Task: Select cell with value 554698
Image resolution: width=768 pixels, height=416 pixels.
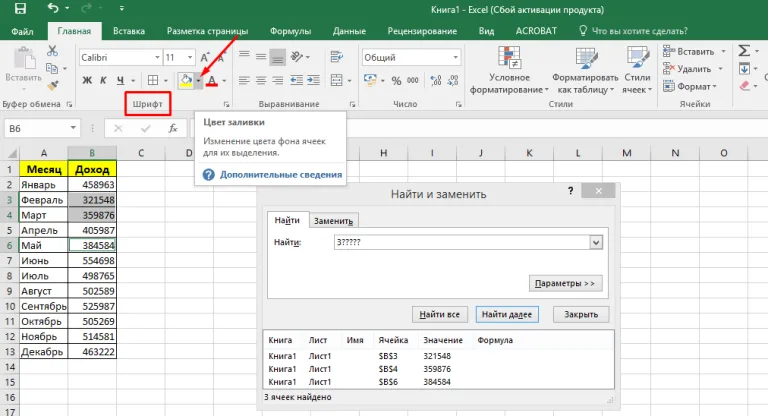Action: coord(92,261)
